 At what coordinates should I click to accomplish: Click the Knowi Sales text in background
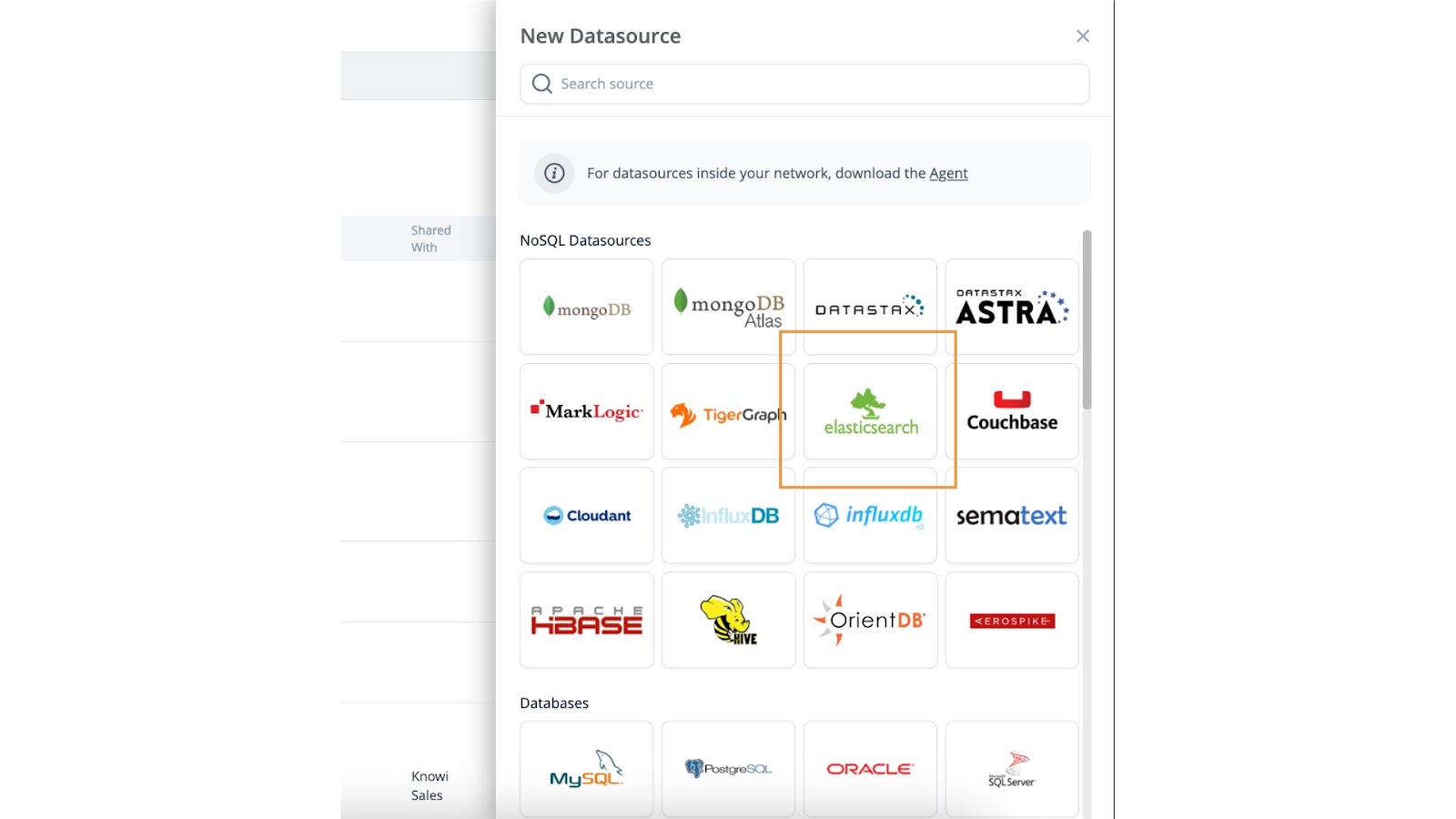click(430, 785)
